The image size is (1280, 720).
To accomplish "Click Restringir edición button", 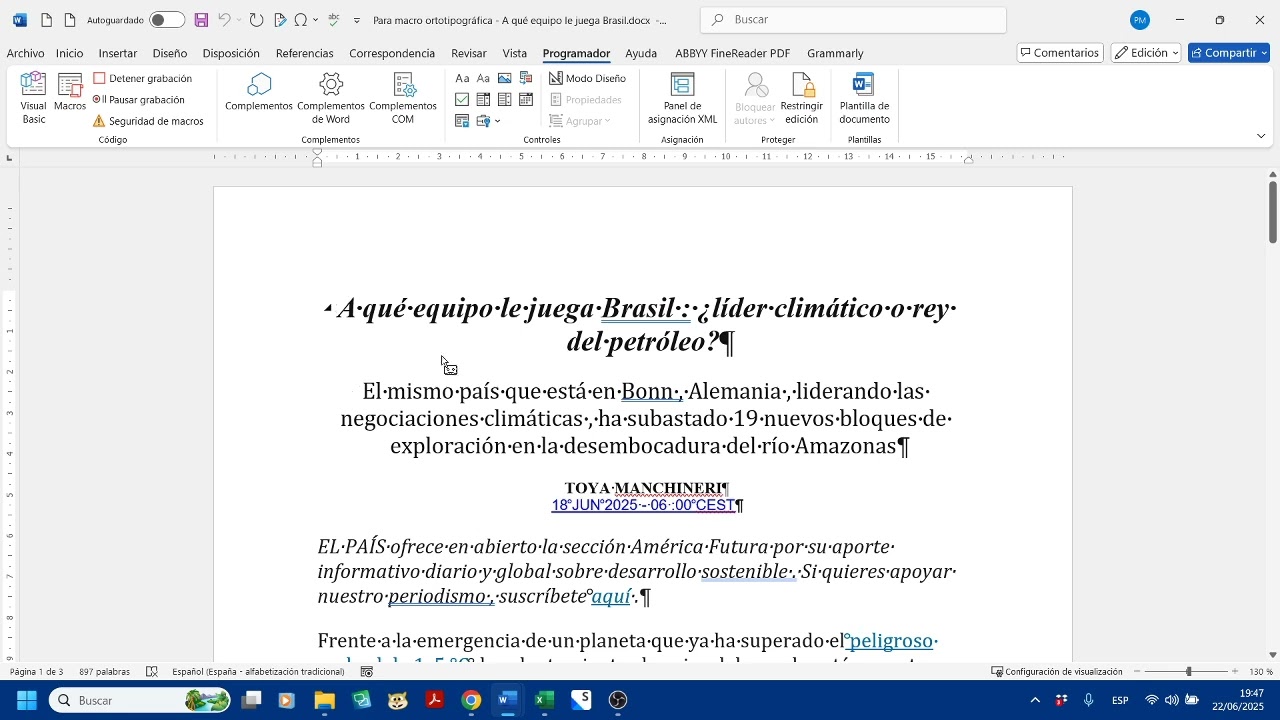I will [x=802, y=98].
